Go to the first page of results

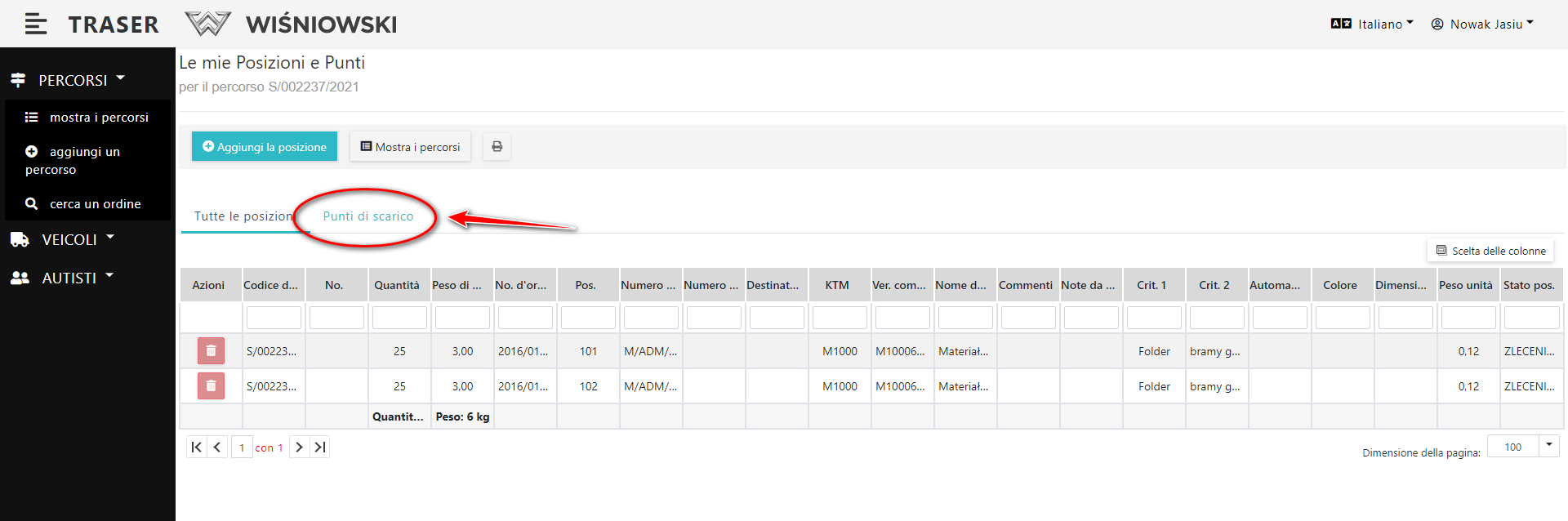tap(196, 448)
